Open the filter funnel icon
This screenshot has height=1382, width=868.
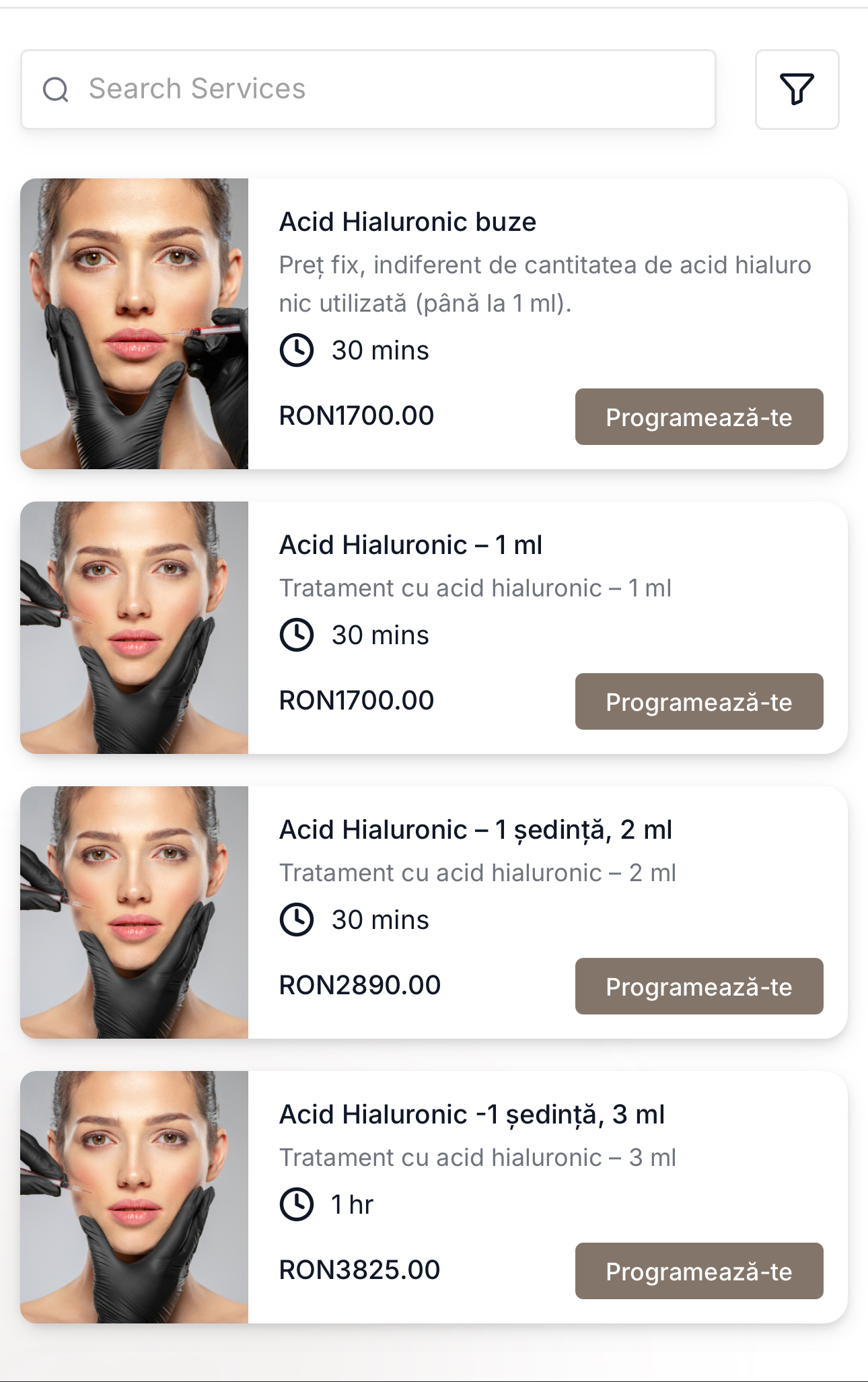797,89
